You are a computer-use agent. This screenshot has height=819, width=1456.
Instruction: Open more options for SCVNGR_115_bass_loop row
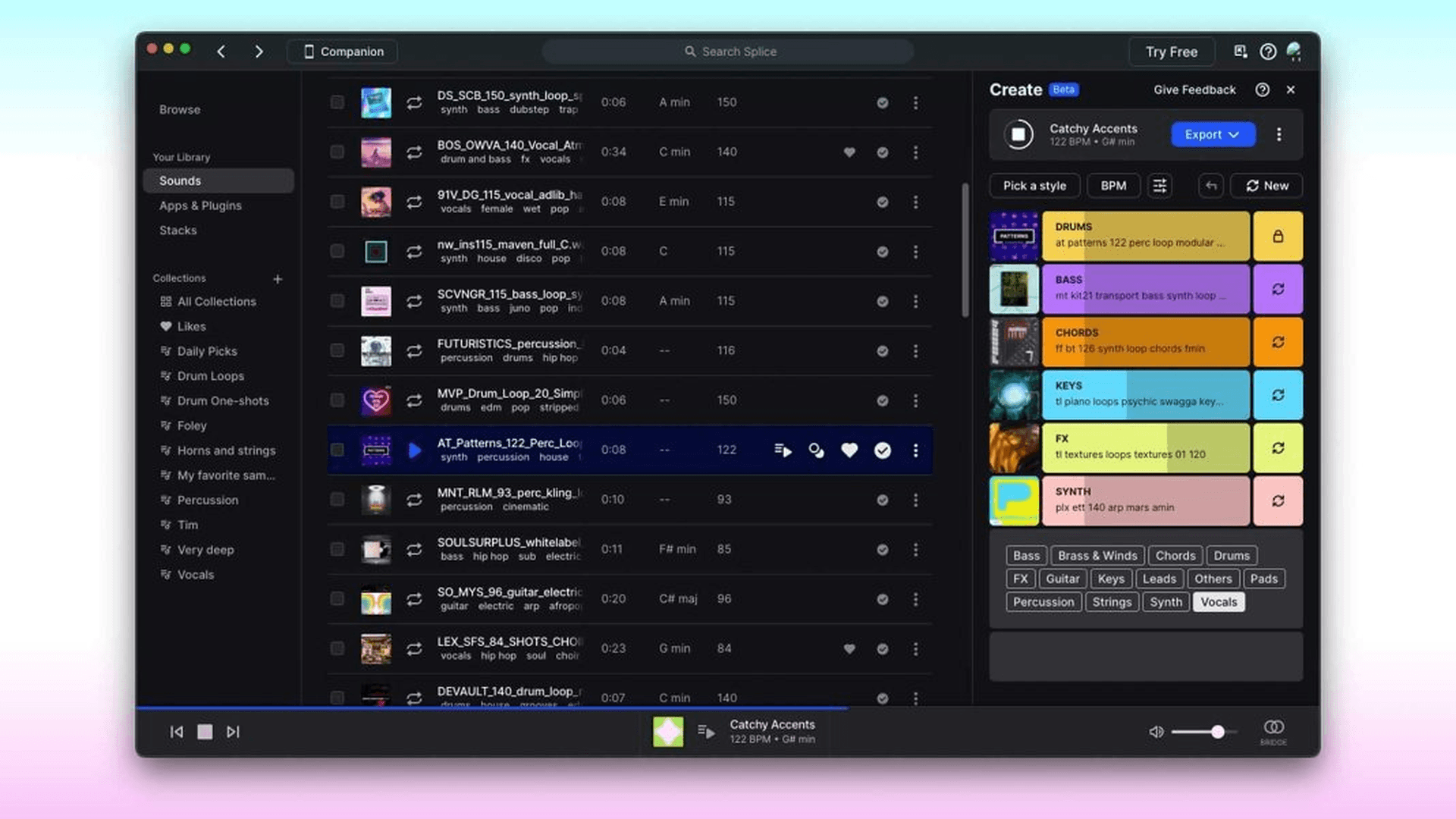click(x=915, y=301)
